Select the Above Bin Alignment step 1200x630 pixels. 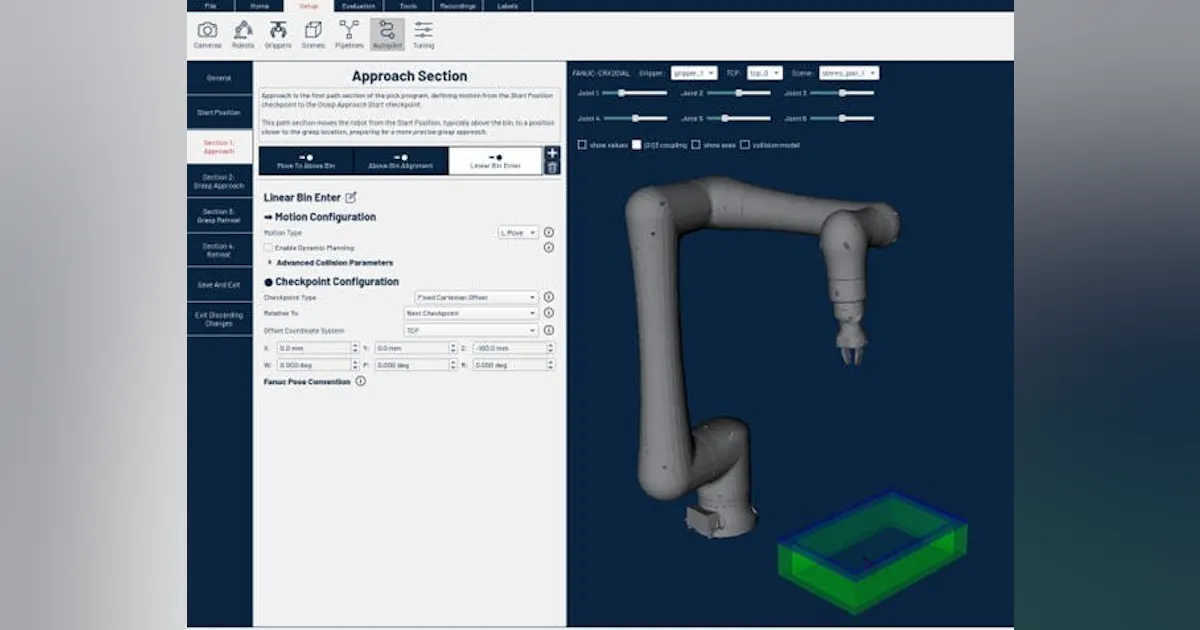click(400, 161)
